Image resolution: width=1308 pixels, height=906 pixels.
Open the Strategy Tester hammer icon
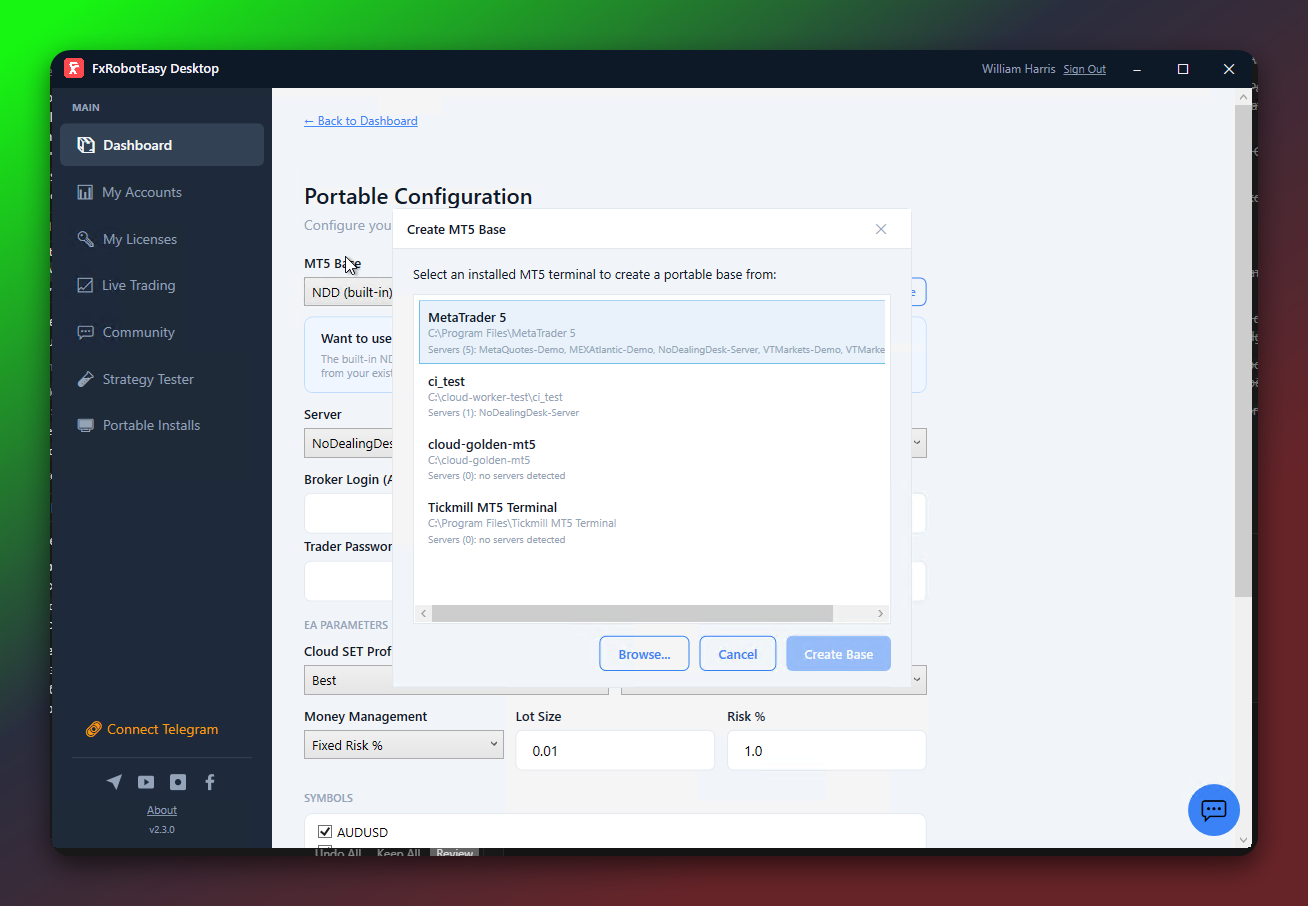(x=85, y=379)
